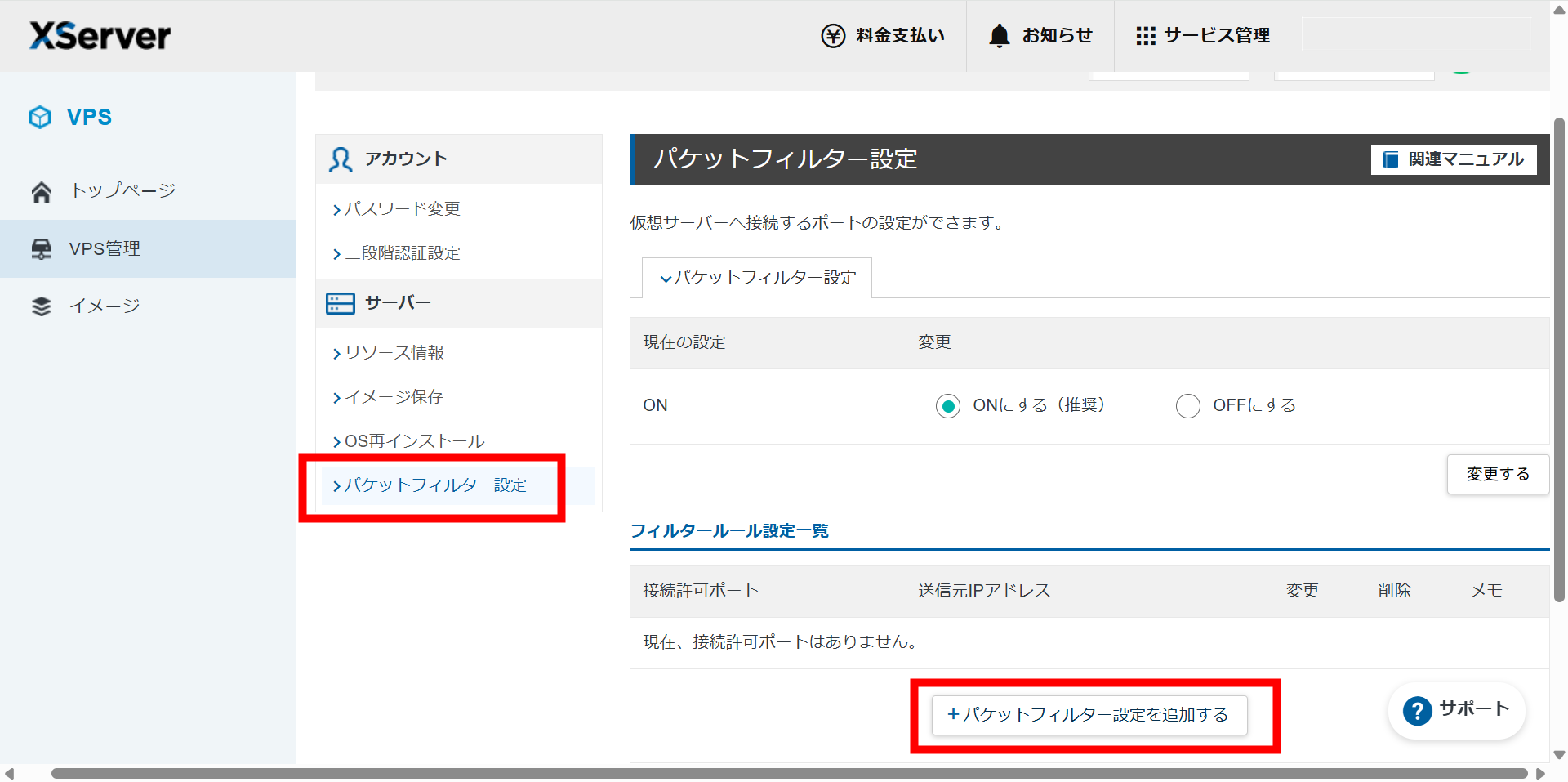Click the イメージ layers icon

point(41,306)
